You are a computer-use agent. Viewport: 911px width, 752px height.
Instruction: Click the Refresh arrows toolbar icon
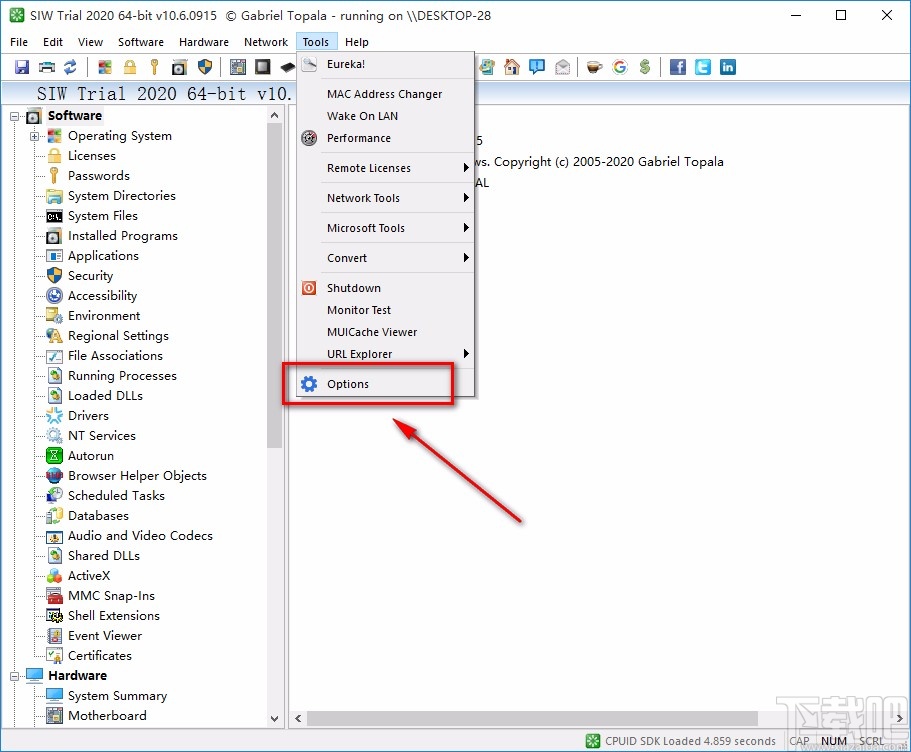[x=70, y=67]
